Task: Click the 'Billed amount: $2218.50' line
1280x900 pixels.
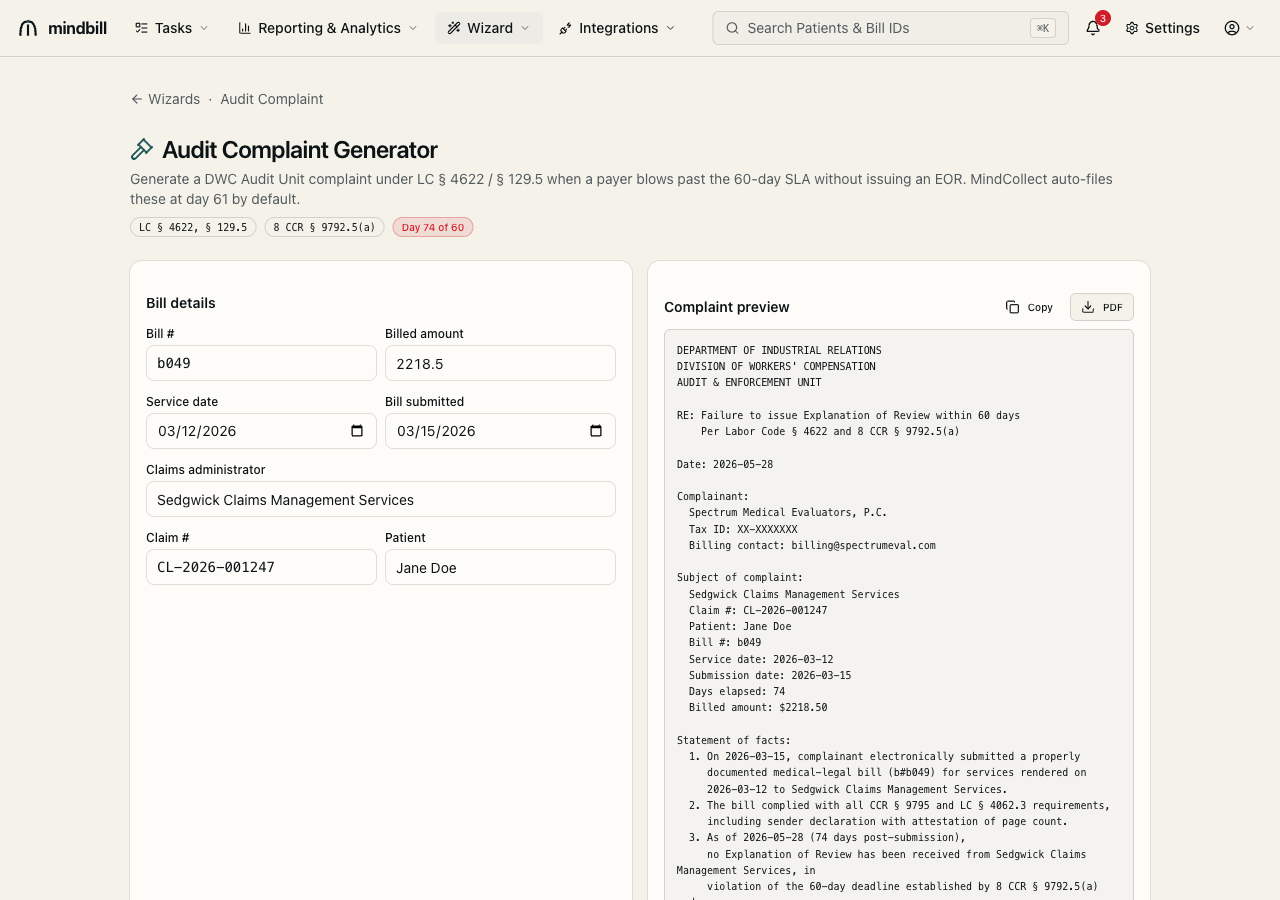Action: coord(758,707)
